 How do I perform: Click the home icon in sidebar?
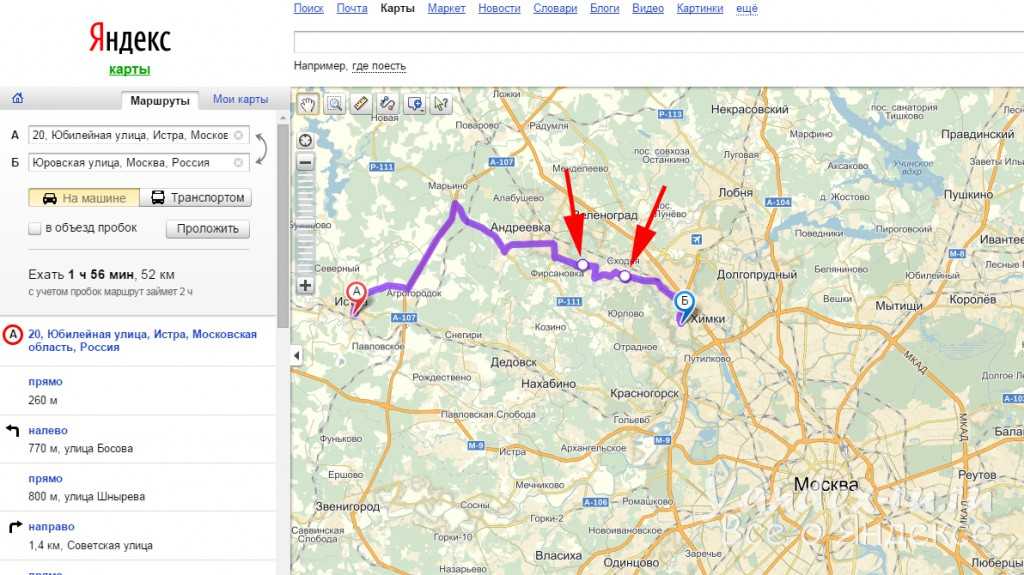[17, 99]
